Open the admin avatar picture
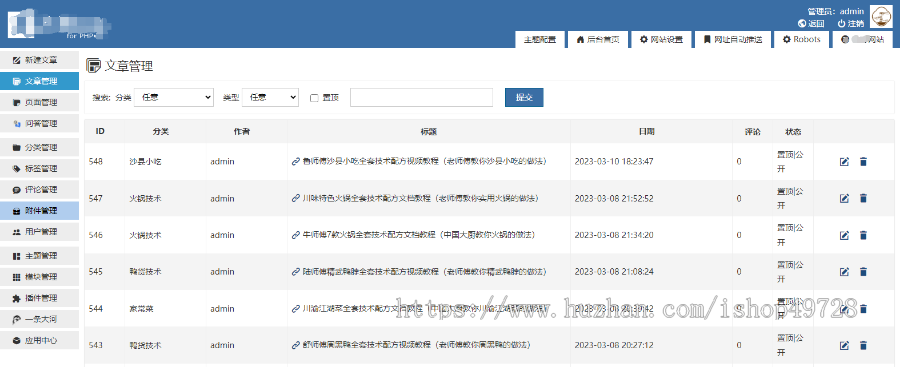Viewport: 900px width, 367px height. click(881, 17)
